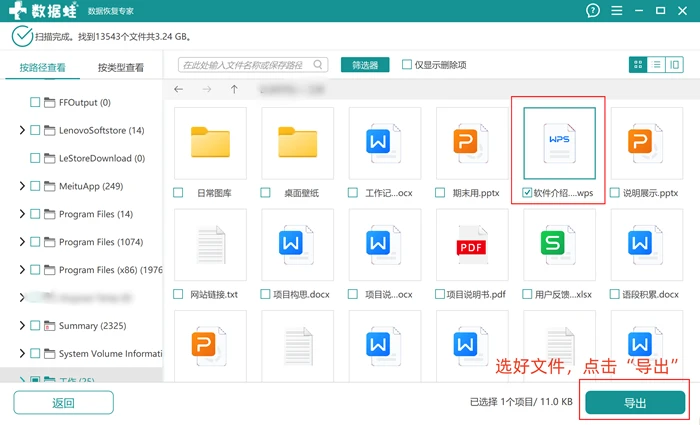Switch to preview pane view
The image size is (700, 425).
pos(675,65)
